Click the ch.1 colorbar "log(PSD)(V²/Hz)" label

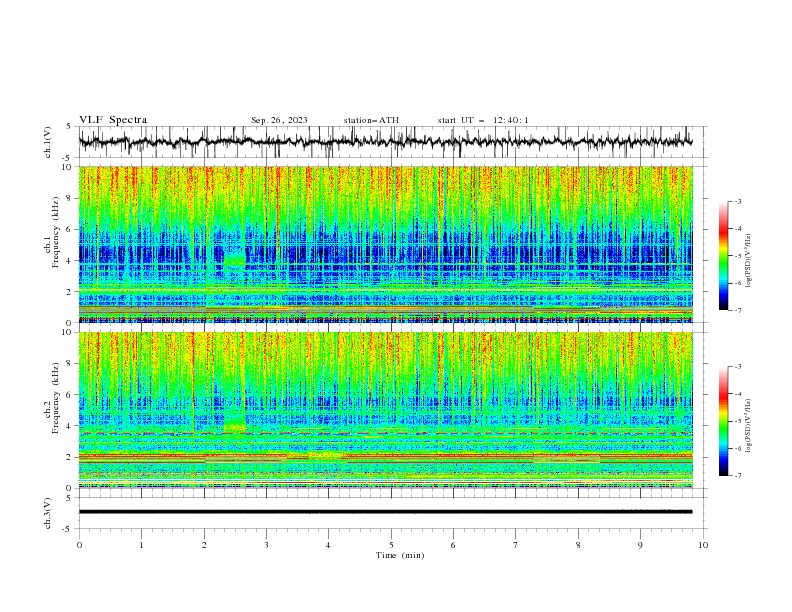(748, 261)
